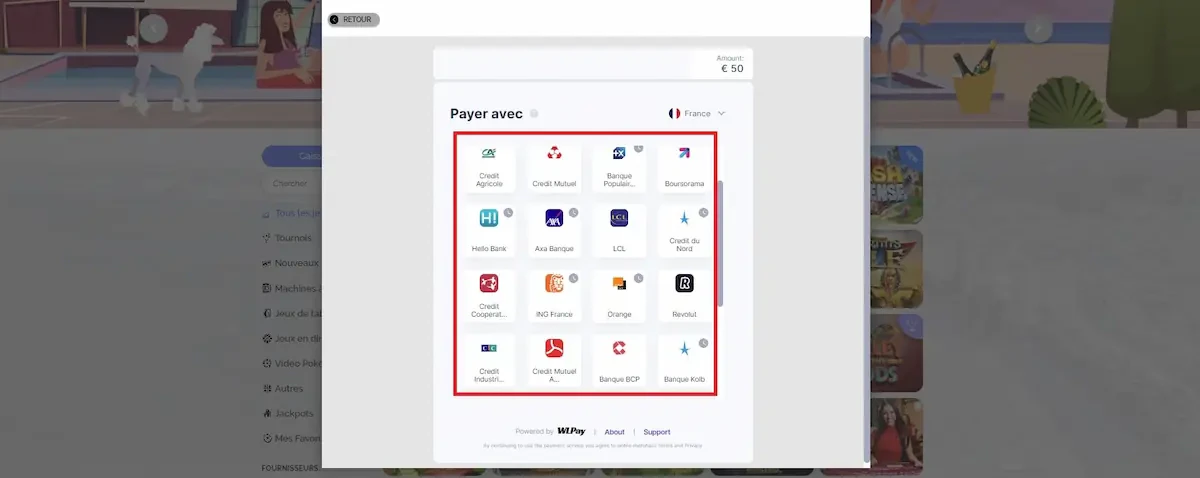Select Credit Agricole bank
The image size is (1200, 478).
tap(489, 166)
